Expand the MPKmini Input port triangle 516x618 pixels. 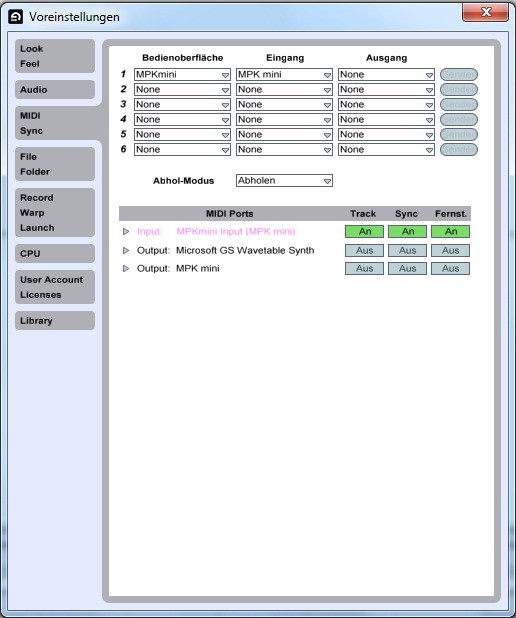coord(126,231)
